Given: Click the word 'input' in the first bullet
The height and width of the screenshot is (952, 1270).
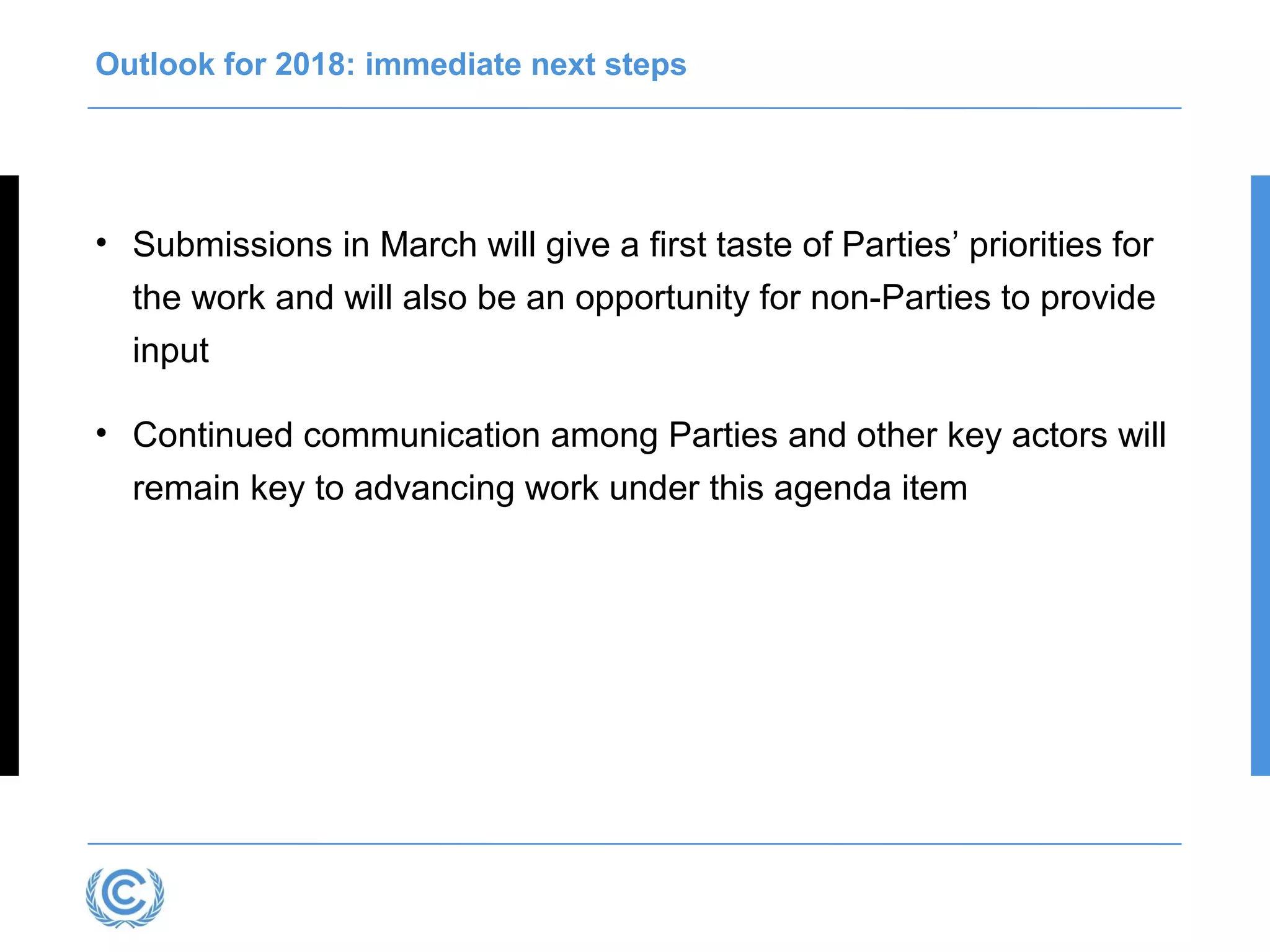Looking at the screenshot, I should [x=171, y=351].
